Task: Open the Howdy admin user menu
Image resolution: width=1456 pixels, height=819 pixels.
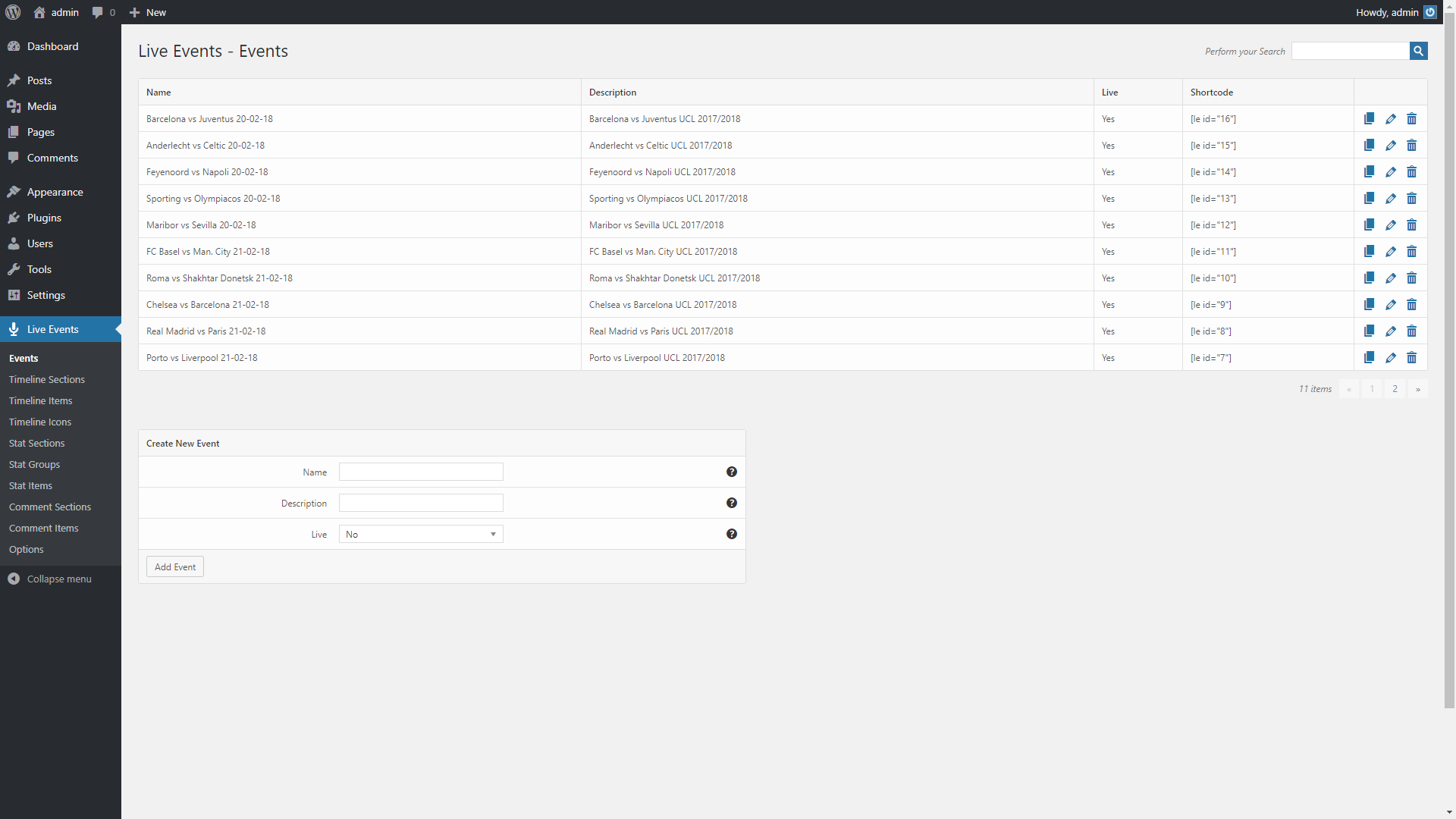Action: tap(1386, 12)
